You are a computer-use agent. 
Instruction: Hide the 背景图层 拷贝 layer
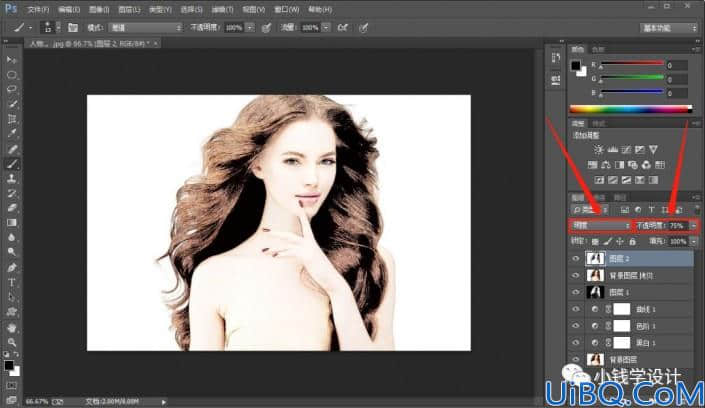(576, 275)
